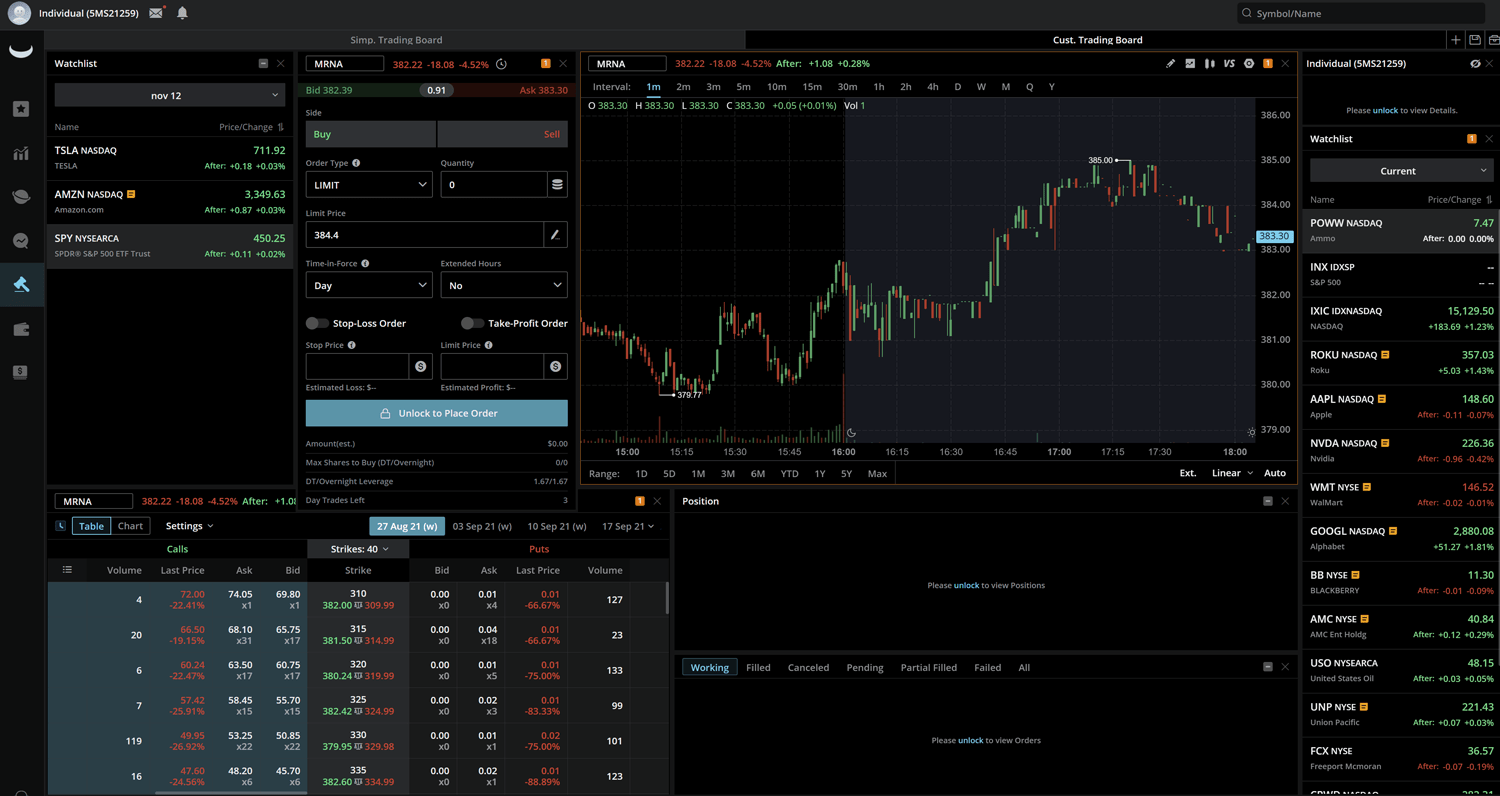Click the Webull logo in the sidebar
This screenshot has height=796, width=1500.
coord(21,52)
